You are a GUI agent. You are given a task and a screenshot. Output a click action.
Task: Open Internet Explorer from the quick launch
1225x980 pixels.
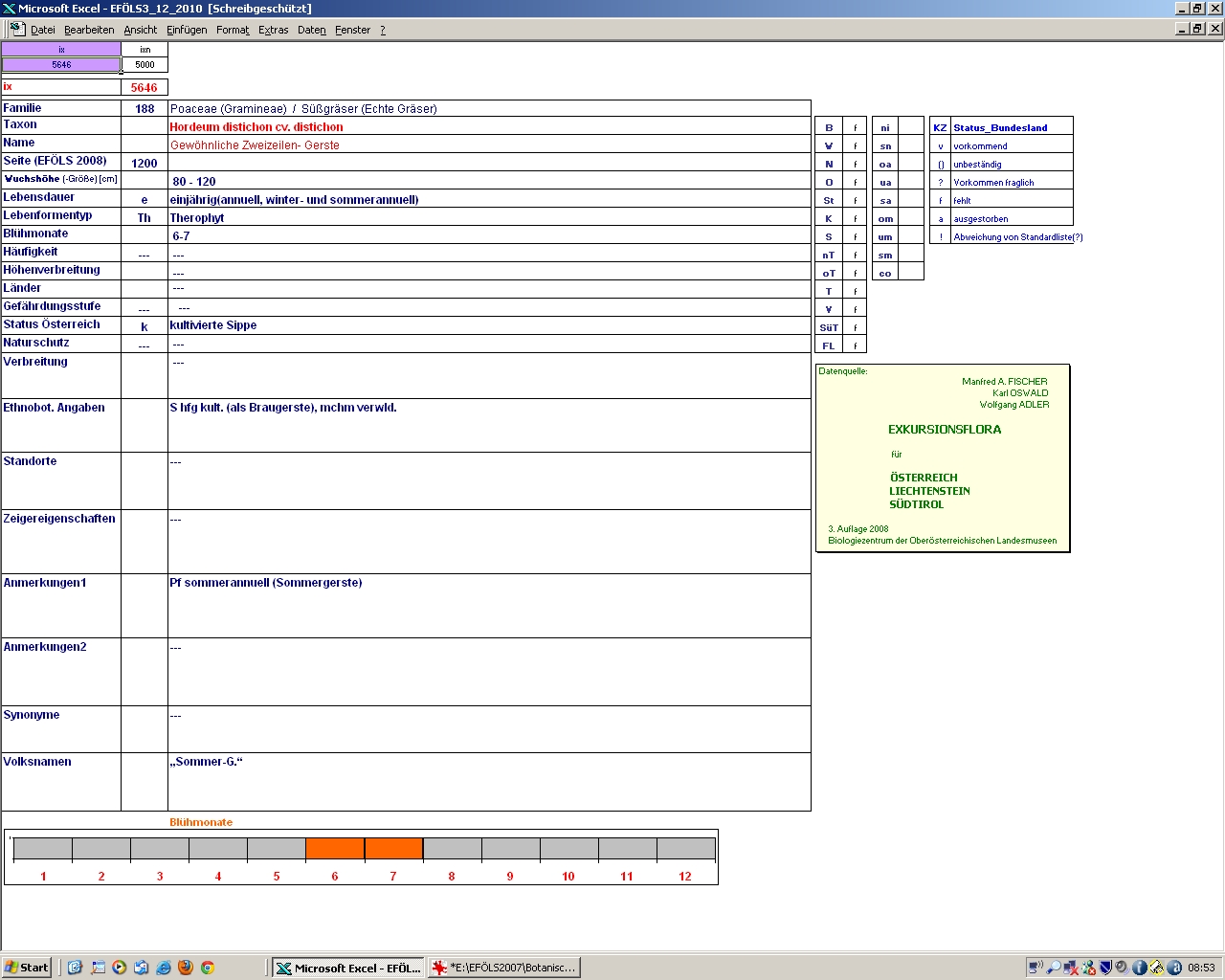click(164, 968)
